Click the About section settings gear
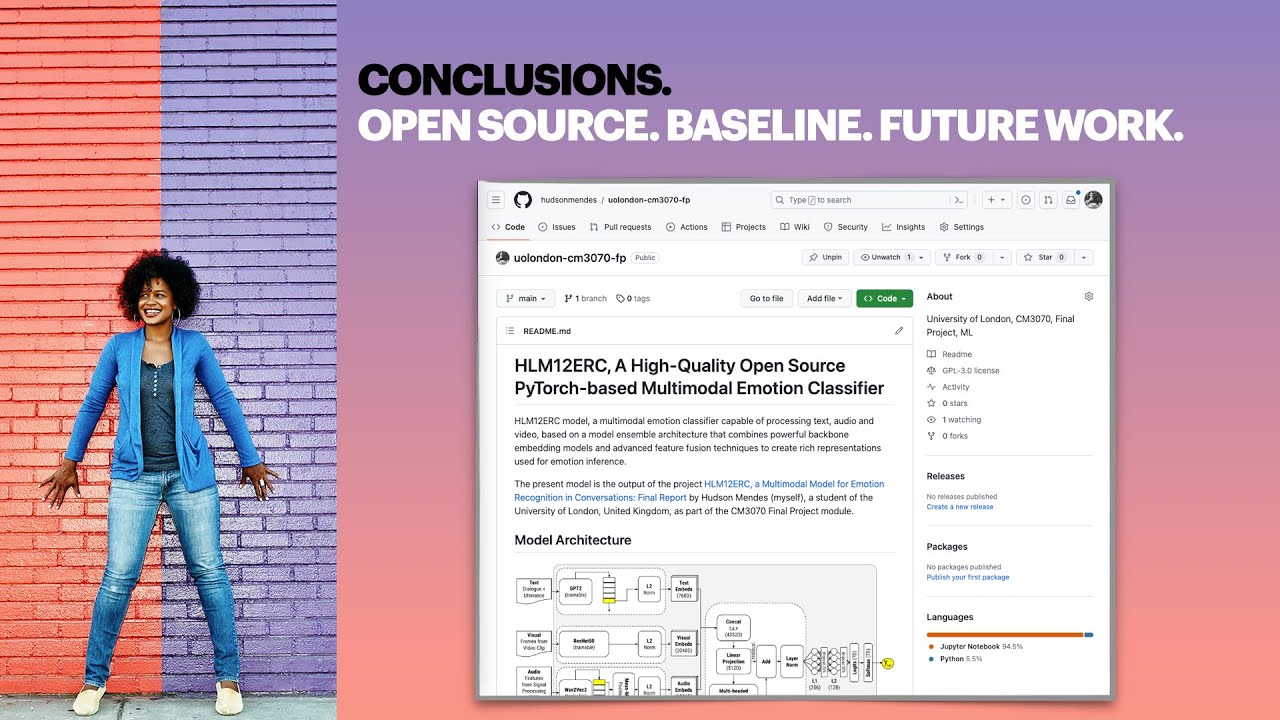The width and height of the screenshot is (1280, 720). click(x=1089, y=296)
